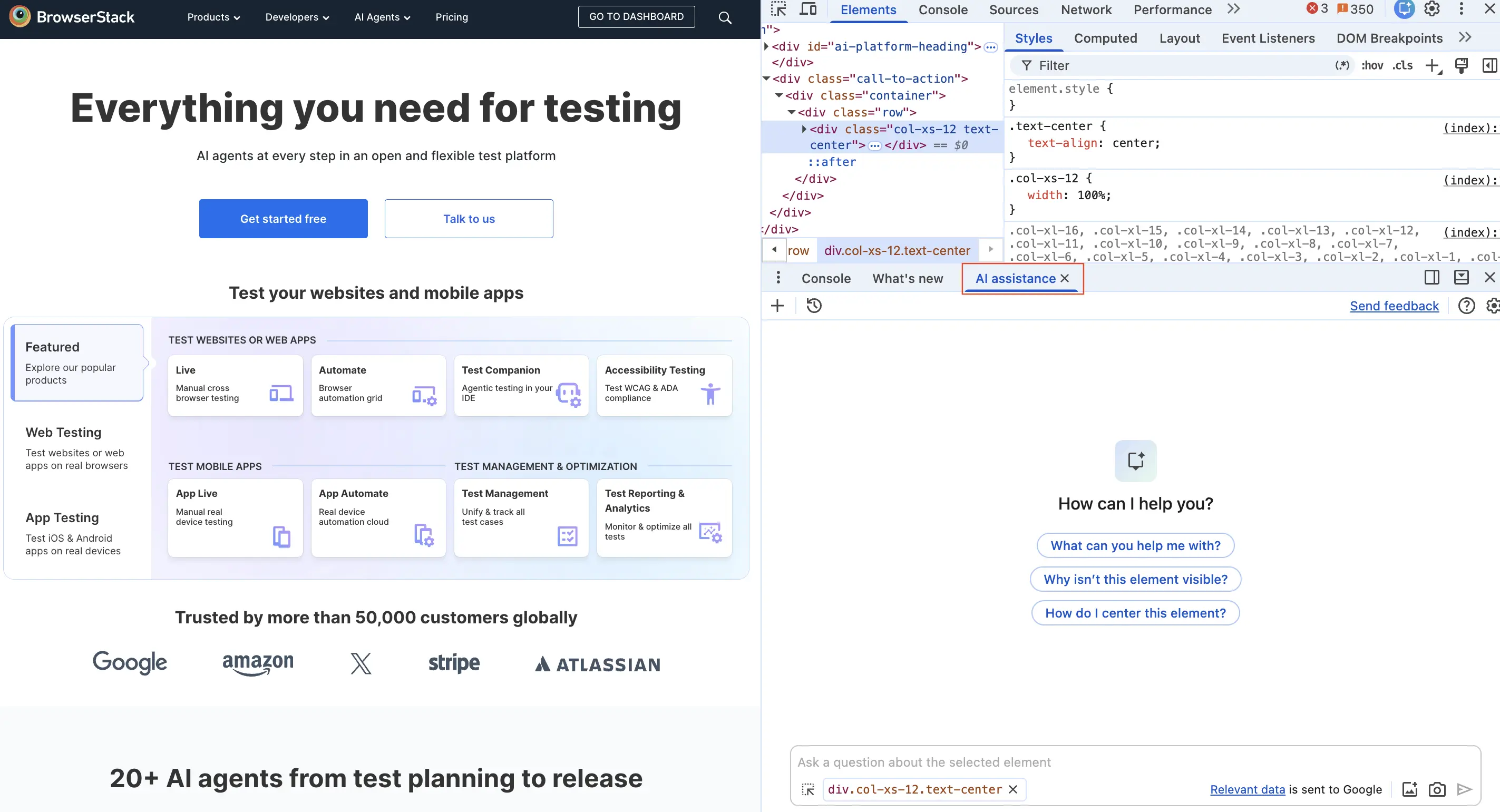Expand the Developers dropdown menu
This screenshot has width=1500, height=812.
click(297, 17)
